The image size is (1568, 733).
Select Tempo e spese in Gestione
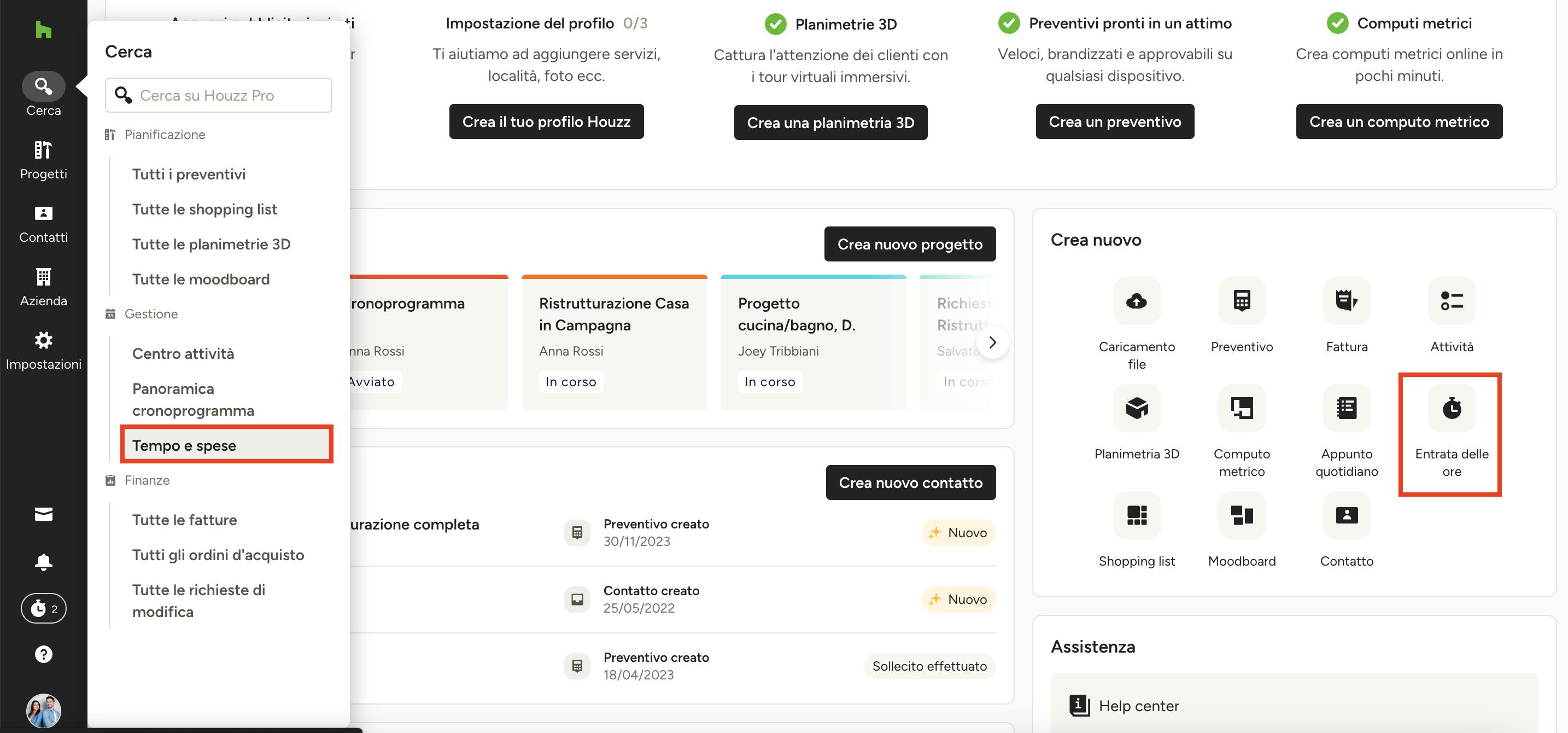[x=226, y=445]
